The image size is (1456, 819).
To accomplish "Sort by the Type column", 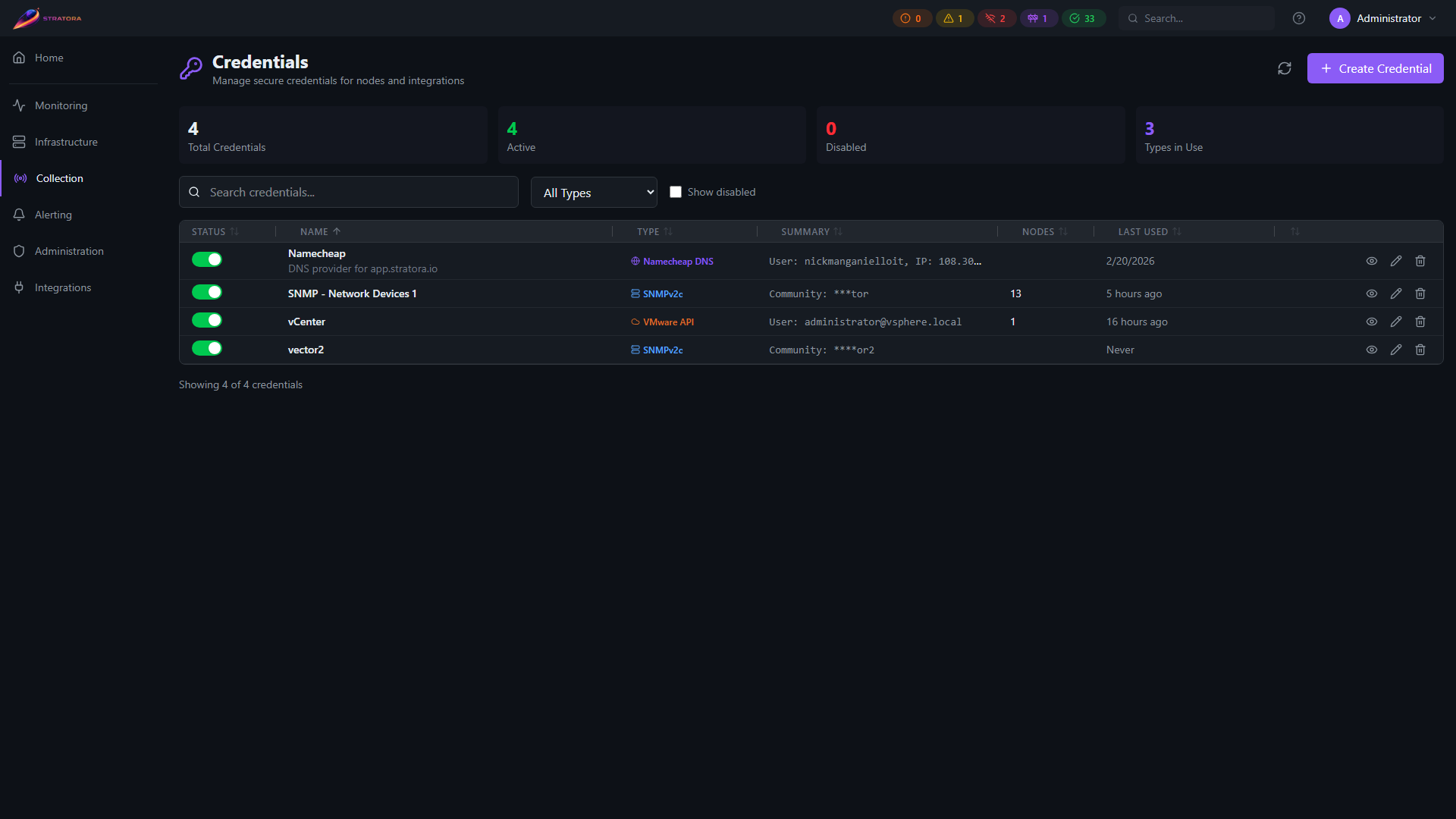I will pos(654,232).
